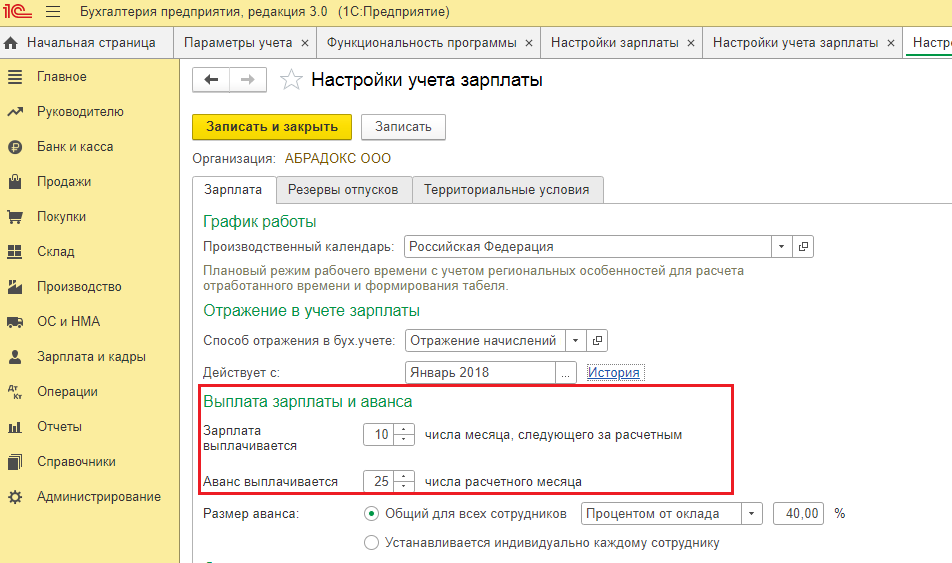Open the Производственный календарь item via open icon
The height and width of the screenshot is (563, 952).
click(803, 247)
